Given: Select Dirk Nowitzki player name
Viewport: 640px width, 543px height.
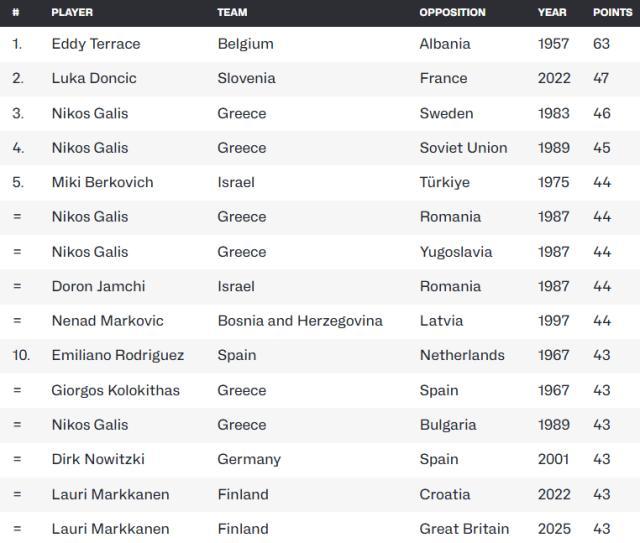Looking at the screenshot, I should click(98, 459).
